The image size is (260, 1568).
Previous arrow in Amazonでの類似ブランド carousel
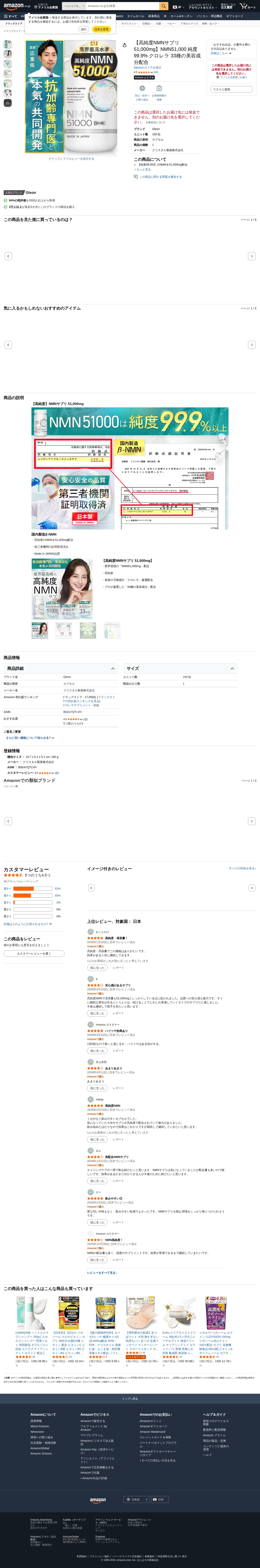(9, 821)
